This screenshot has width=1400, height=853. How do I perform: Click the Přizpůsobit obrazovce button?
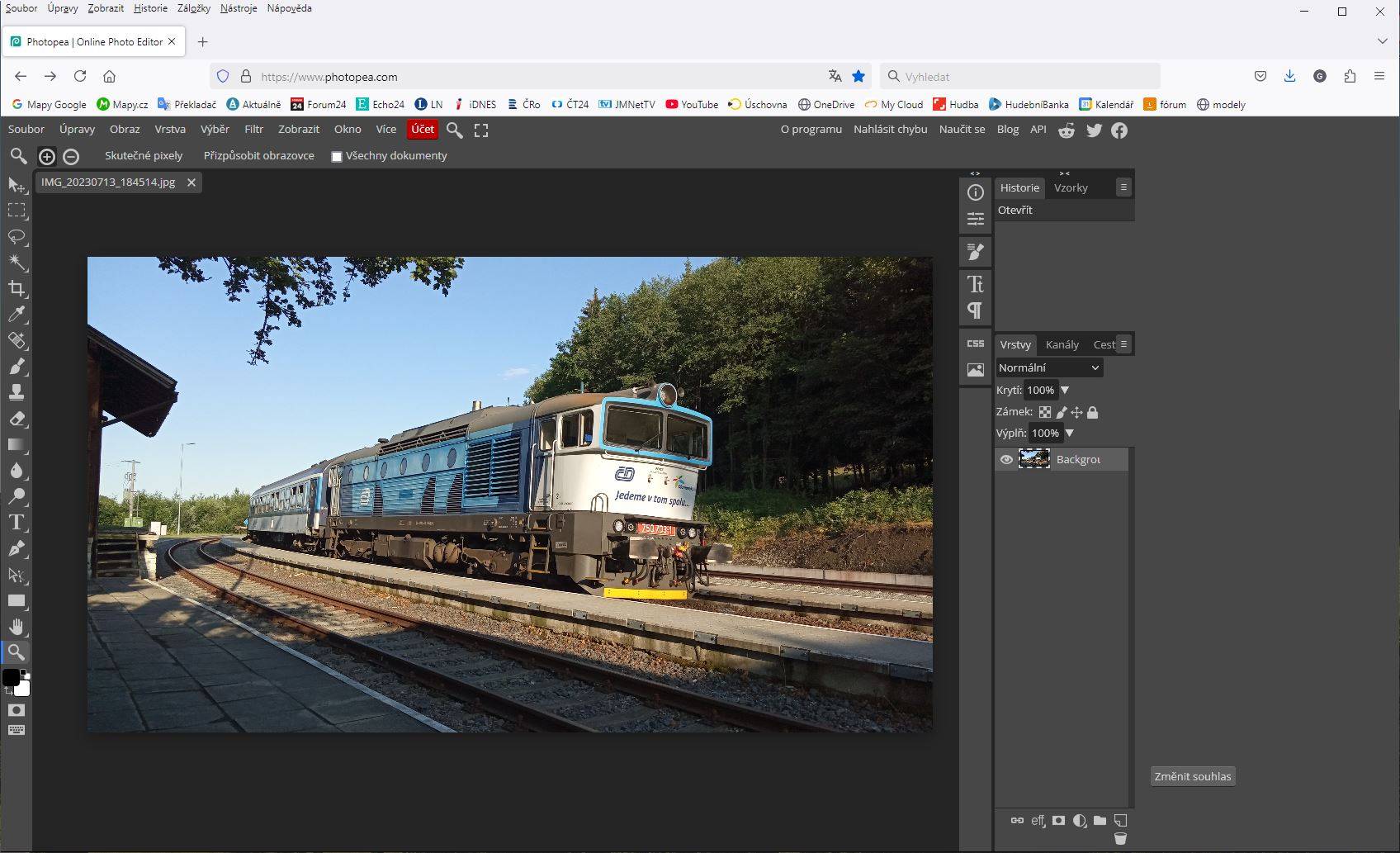pos(258,155)
